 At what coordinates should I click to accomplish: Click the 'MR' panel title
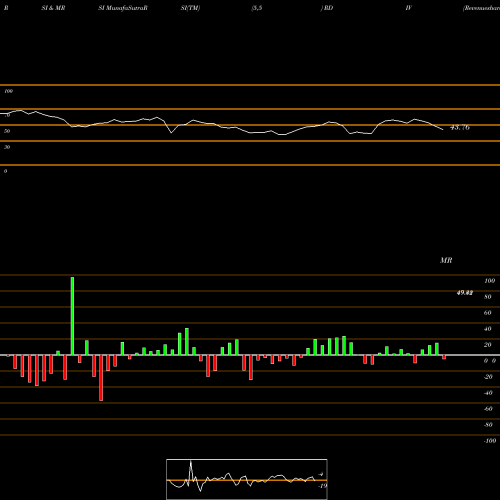point(446,260)
